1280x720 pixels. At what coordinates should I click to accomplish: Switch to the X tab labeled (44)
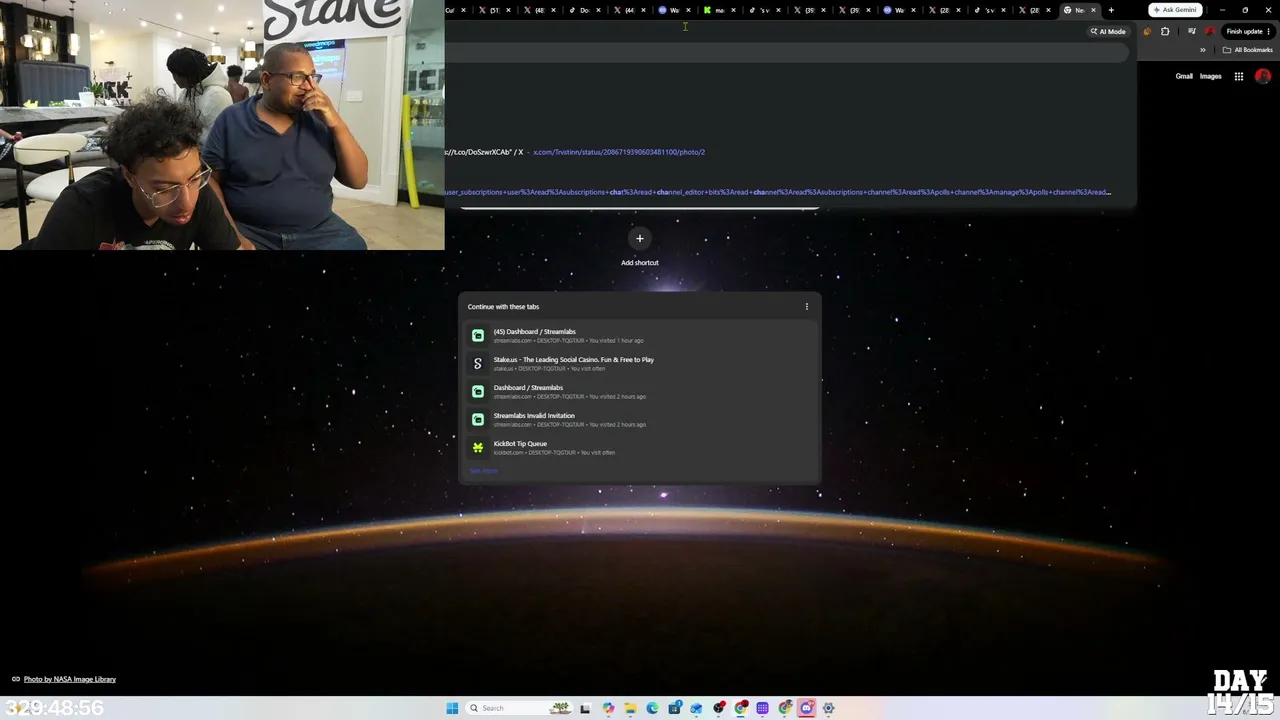(629, 10)
